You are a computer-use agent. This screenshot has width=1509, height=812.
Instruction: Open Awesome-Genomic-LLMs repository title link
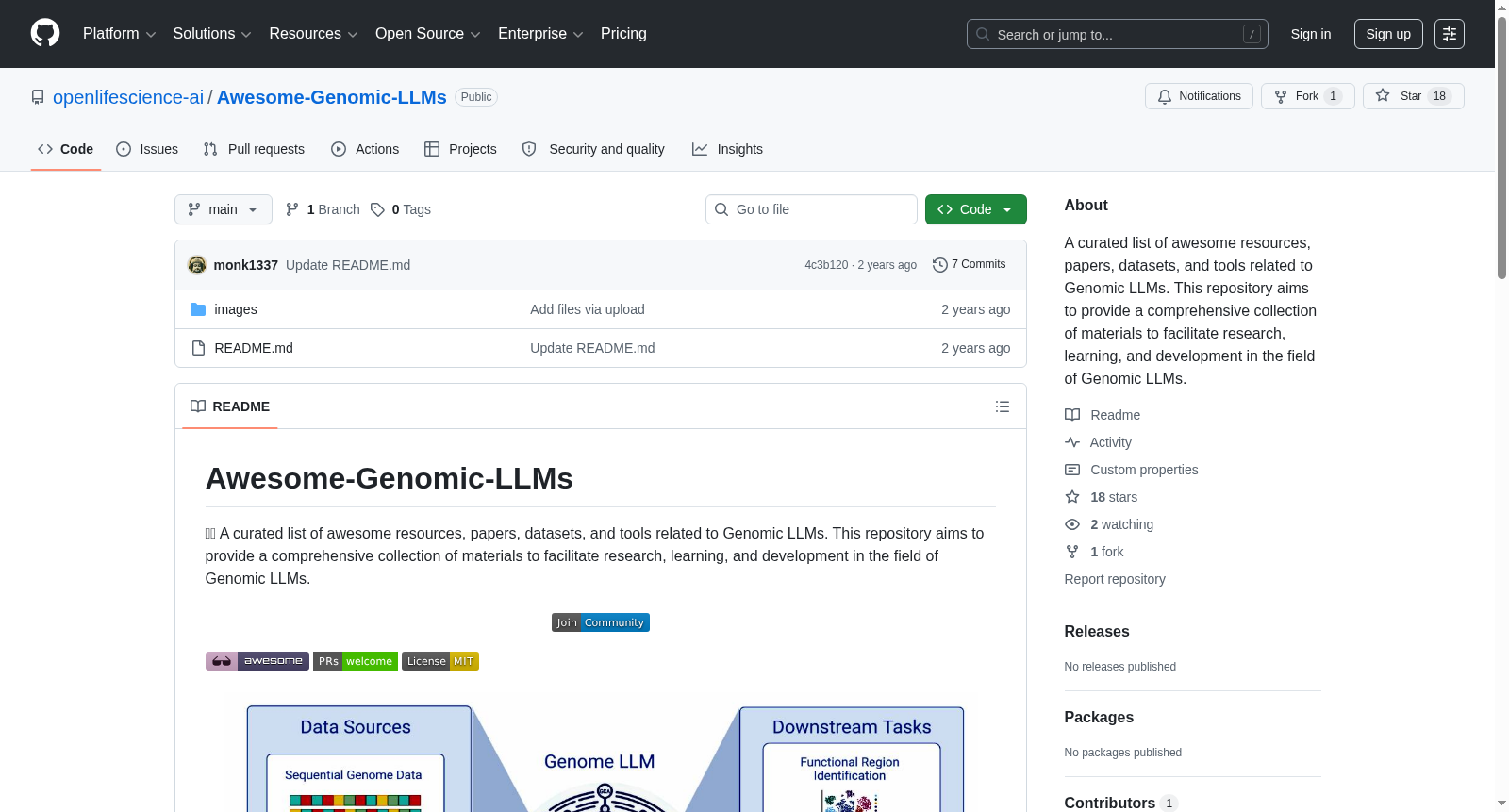pyautogui.click(x=332, y=97)
